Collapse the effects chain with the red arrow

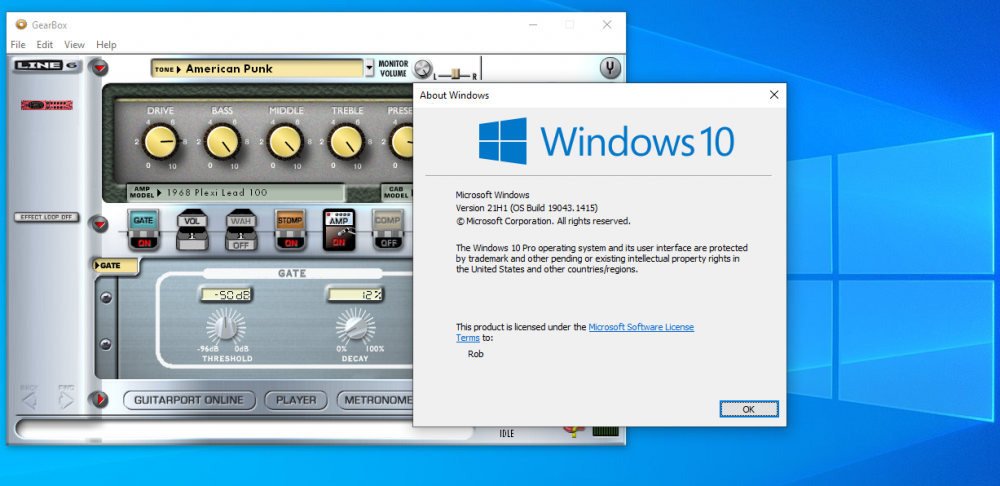click(99, 224)
